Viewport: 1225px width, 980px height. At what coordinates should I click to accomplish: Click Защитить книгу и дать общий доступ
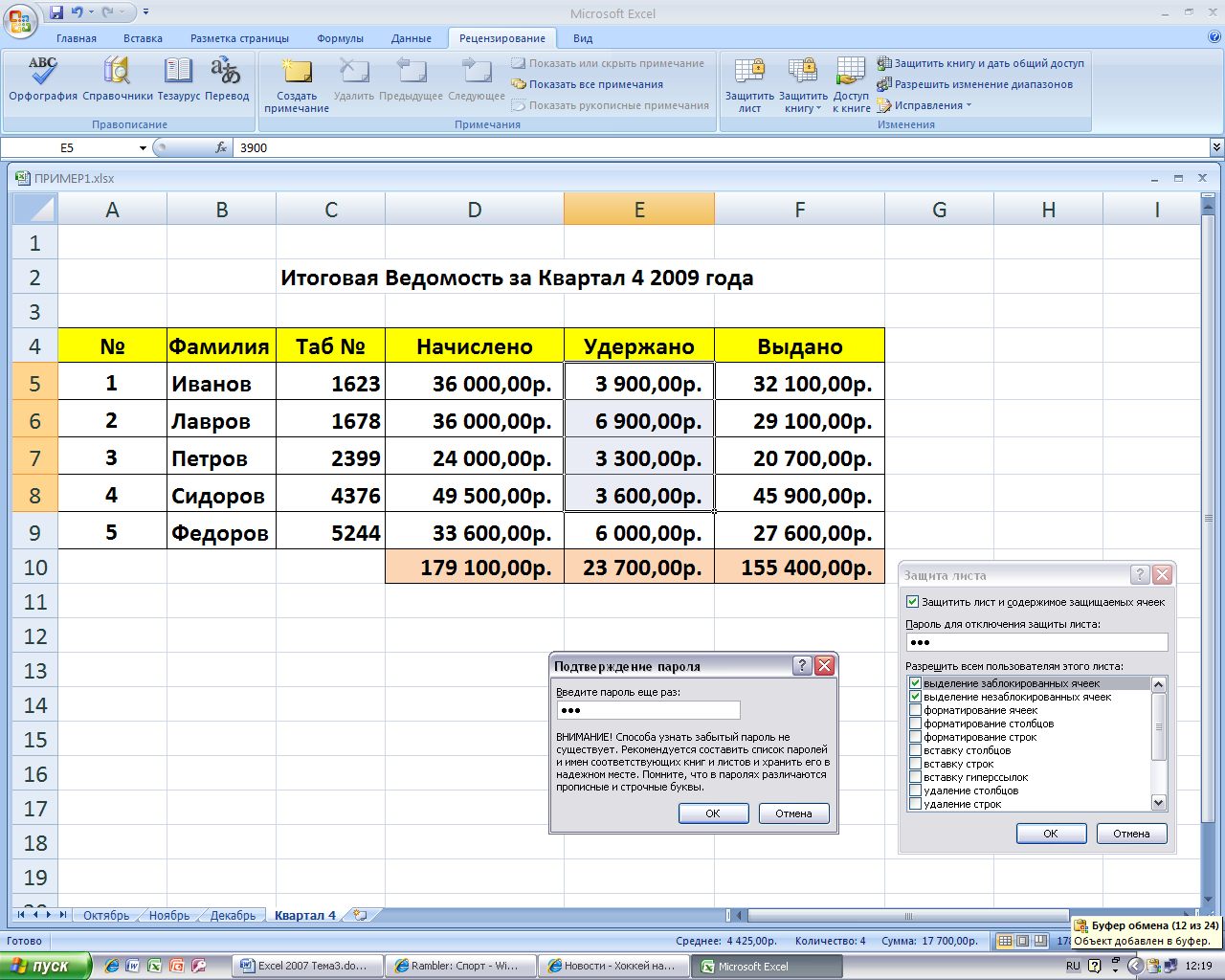981,63
